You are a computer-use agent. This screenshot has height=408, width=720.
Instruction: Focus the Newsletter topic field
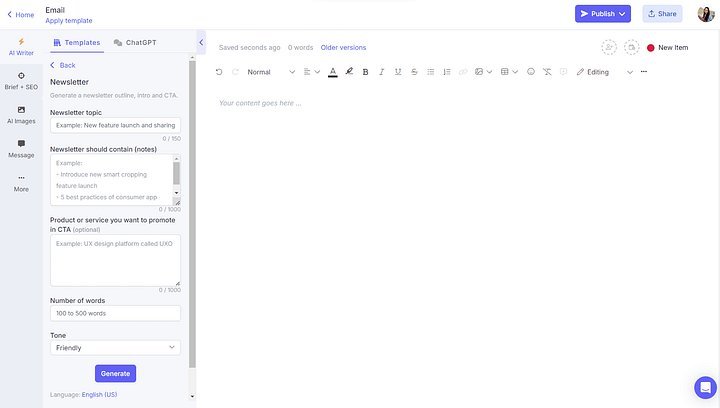[x=115, y=125]
